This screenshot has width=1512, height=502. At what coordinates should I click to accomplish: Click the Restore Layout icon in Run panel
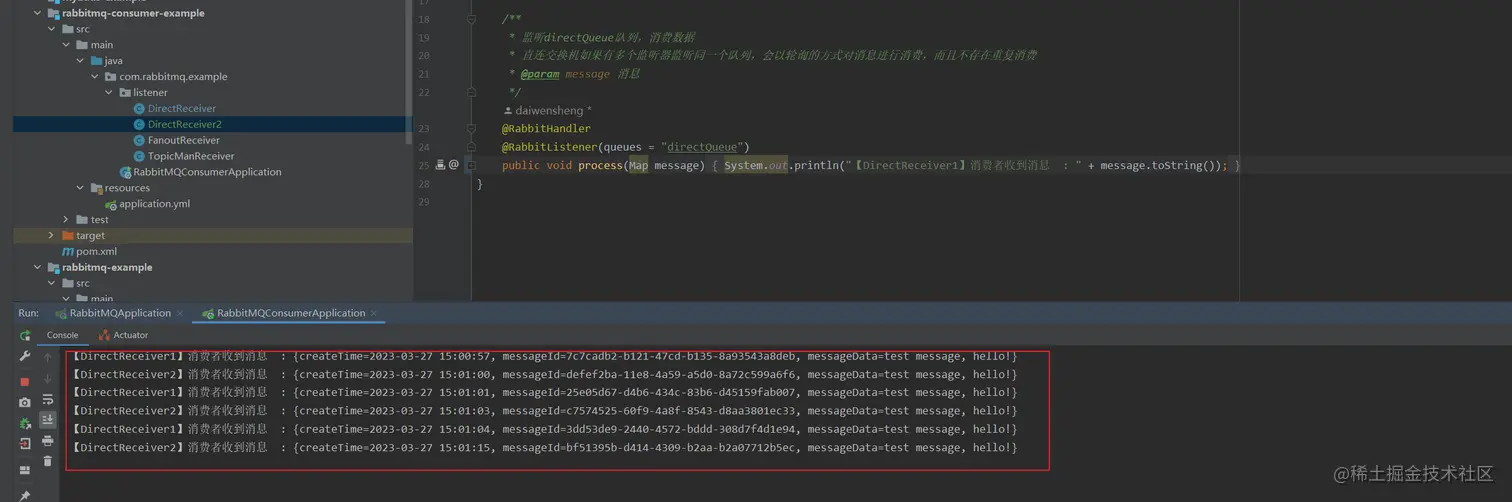(x=25, y=469)
